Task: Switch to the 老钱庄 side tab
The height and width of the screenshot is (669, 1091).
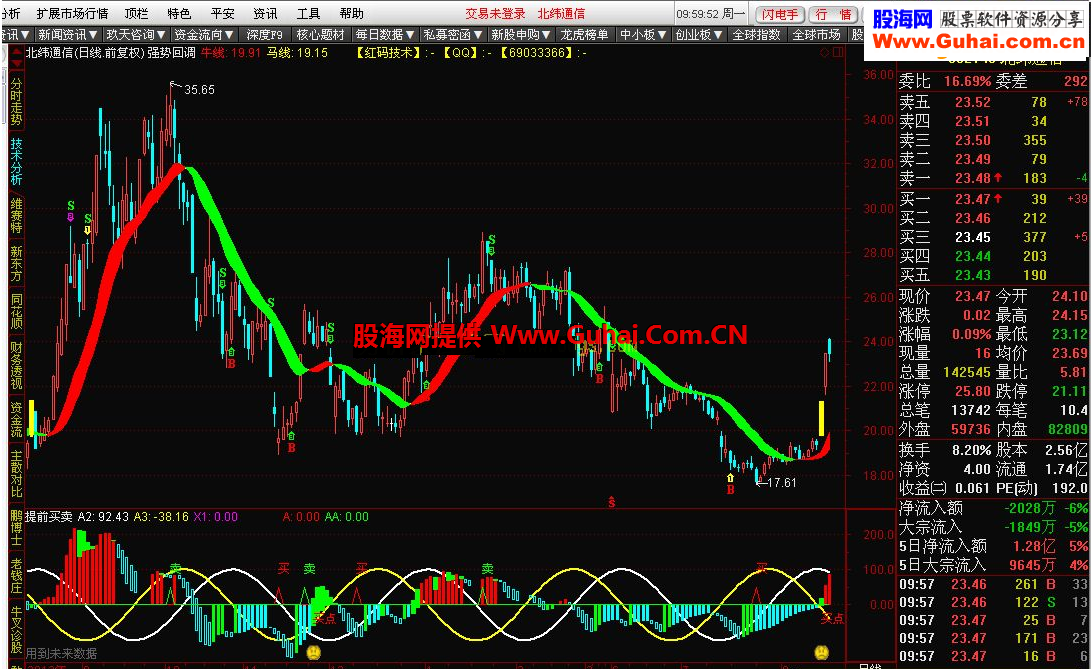Action: click(x=17, y=576)
